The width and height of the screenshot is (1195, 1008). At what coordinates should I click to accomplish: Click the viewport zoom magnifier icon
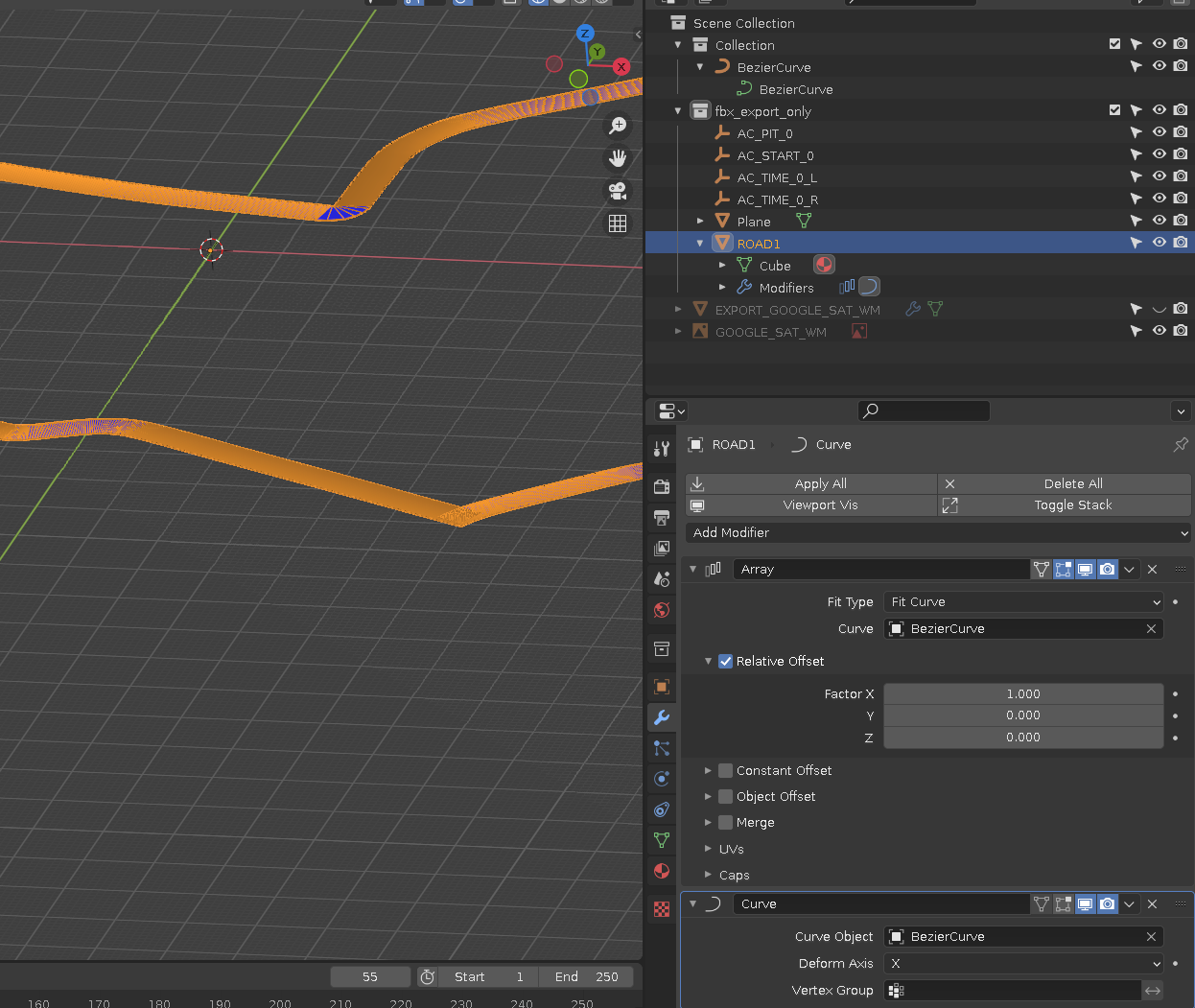click(x=618, y=126)
